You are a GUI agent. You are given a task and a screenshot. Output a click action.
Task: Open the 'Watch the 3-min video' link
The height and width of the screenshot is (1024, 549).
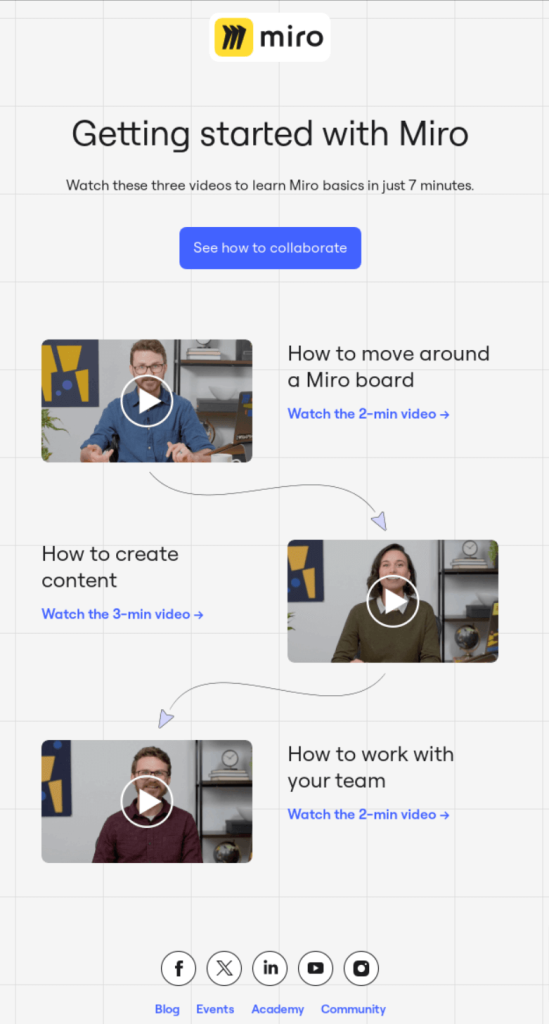click(x=123, y=614)
